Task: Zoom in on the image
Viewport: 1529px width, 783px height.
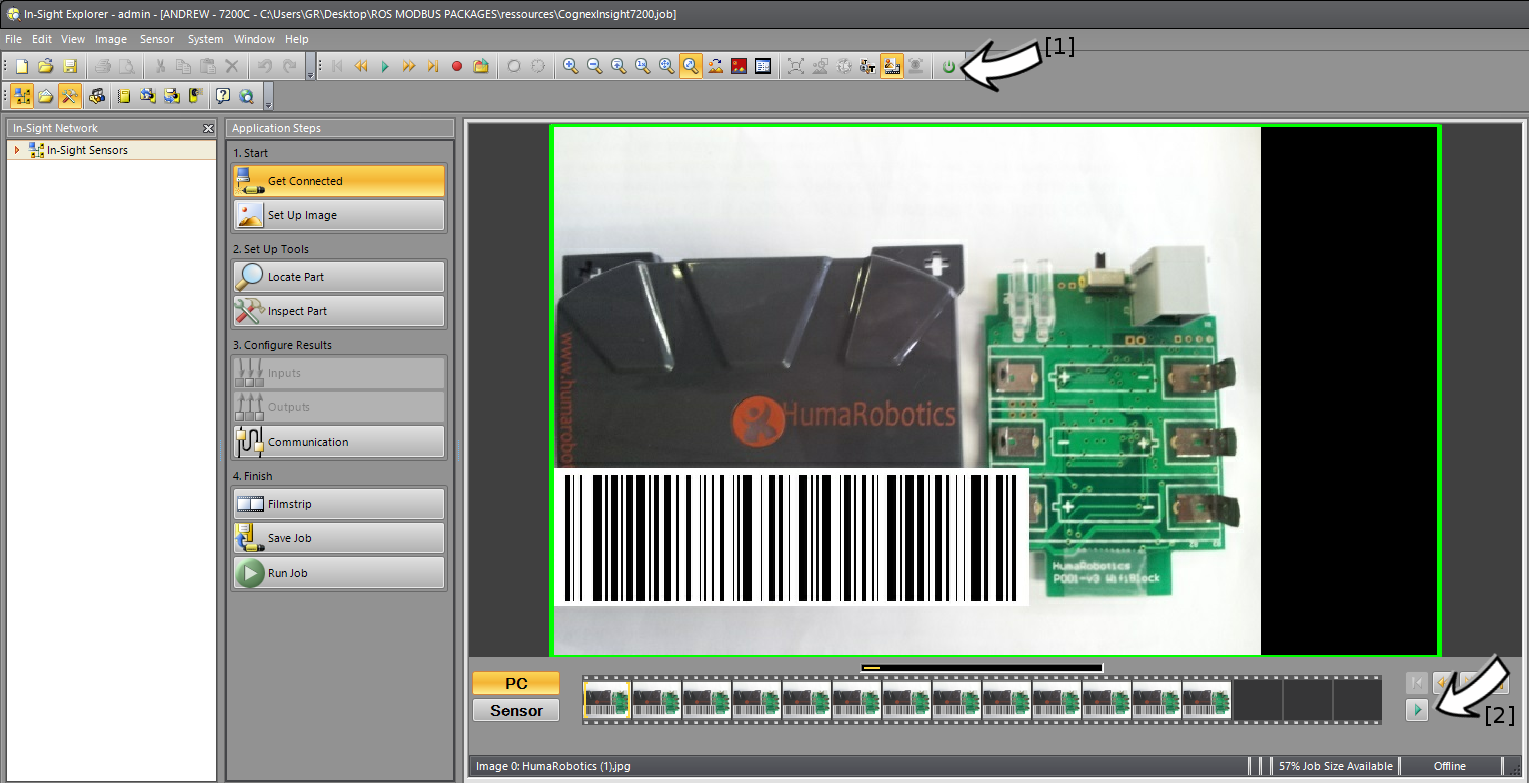Action: (570, 66)
